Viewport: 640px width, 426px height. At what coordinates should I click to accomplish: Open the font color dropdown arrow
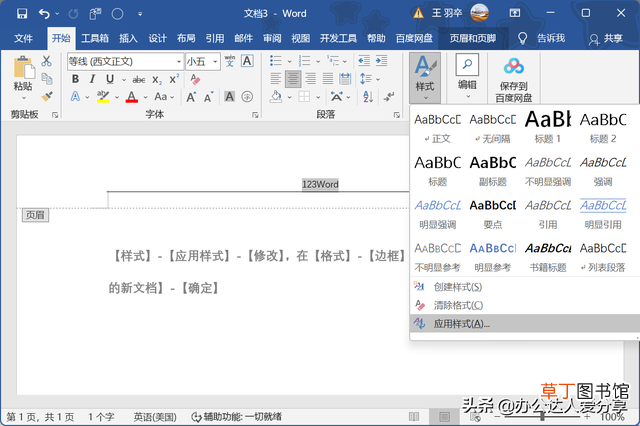coord(145,97)
